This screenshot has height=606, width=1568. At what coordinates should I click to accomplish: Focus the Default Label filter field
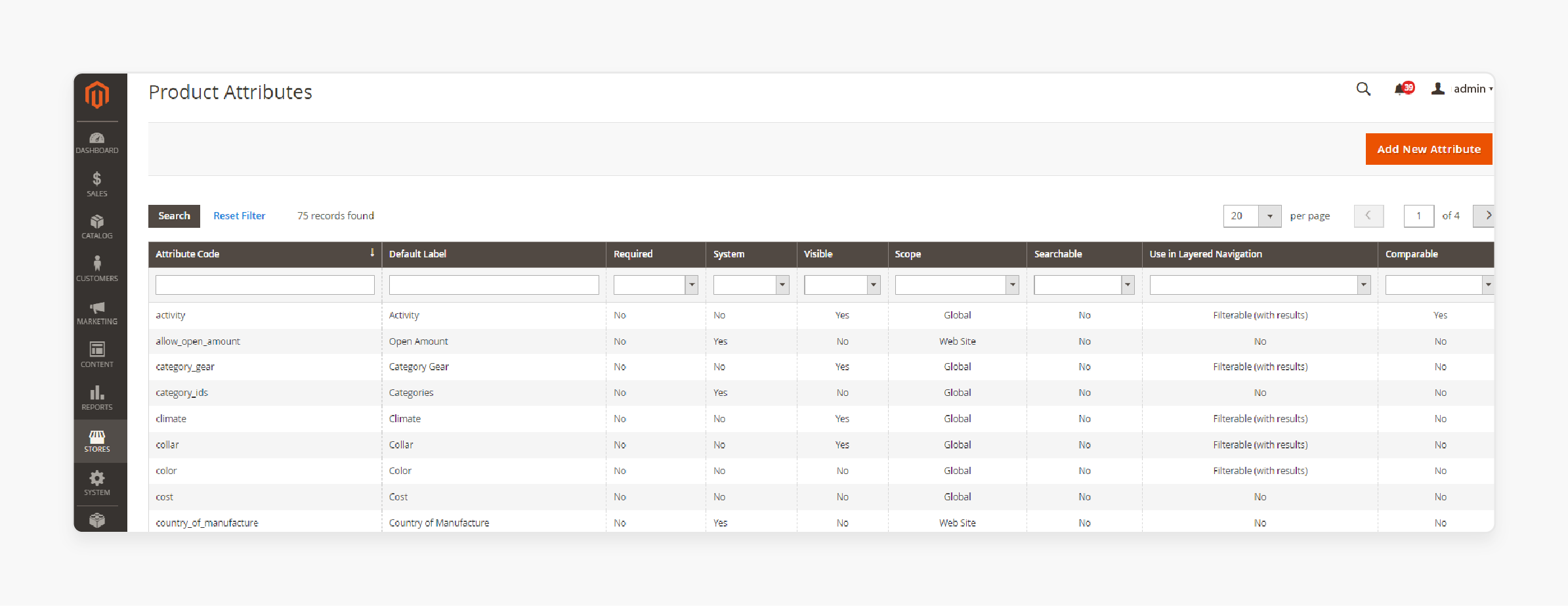[494, 285]
